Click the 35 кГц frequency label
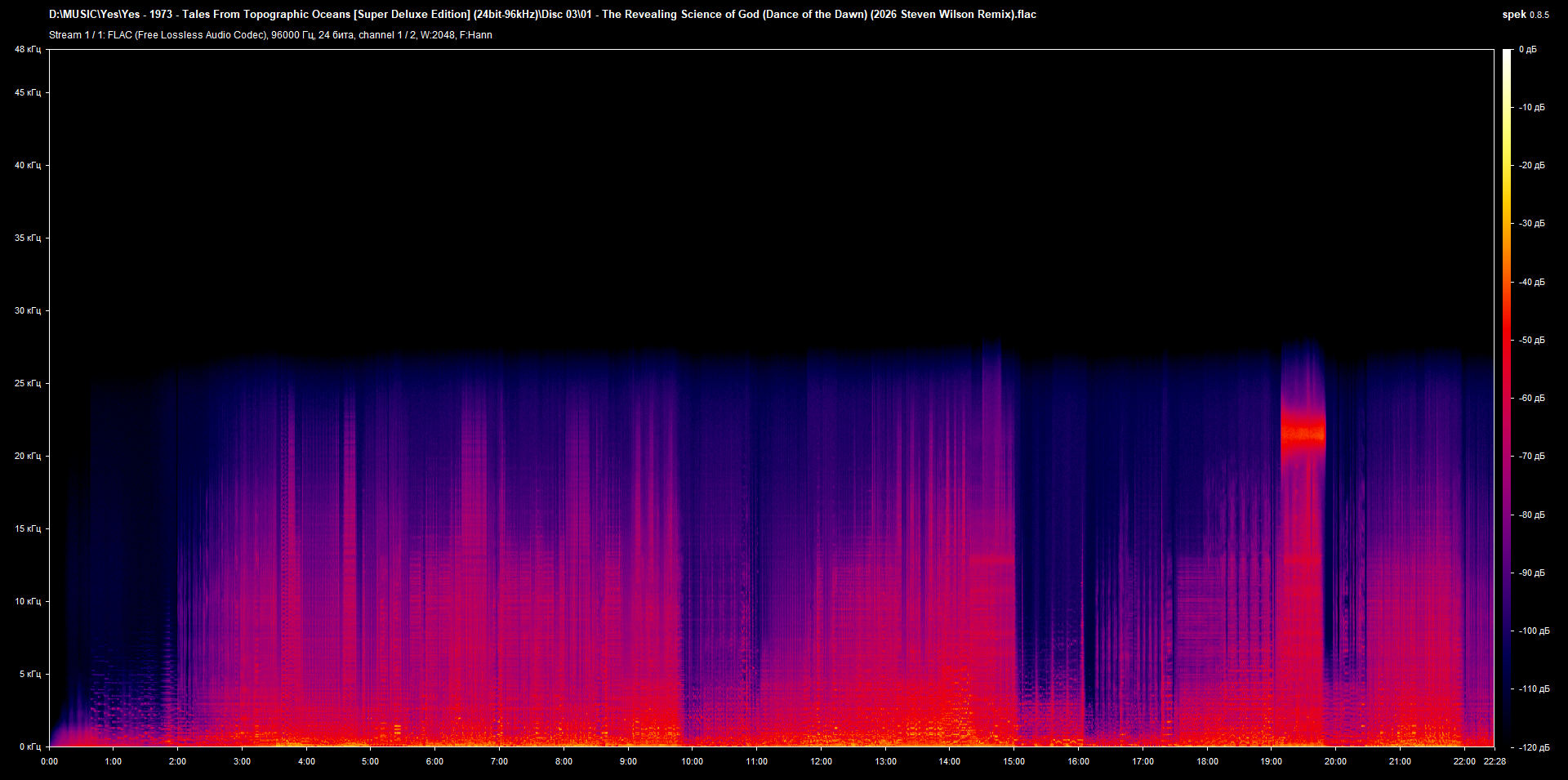This screenshot has width=1568, height=780. pos(27,238)
